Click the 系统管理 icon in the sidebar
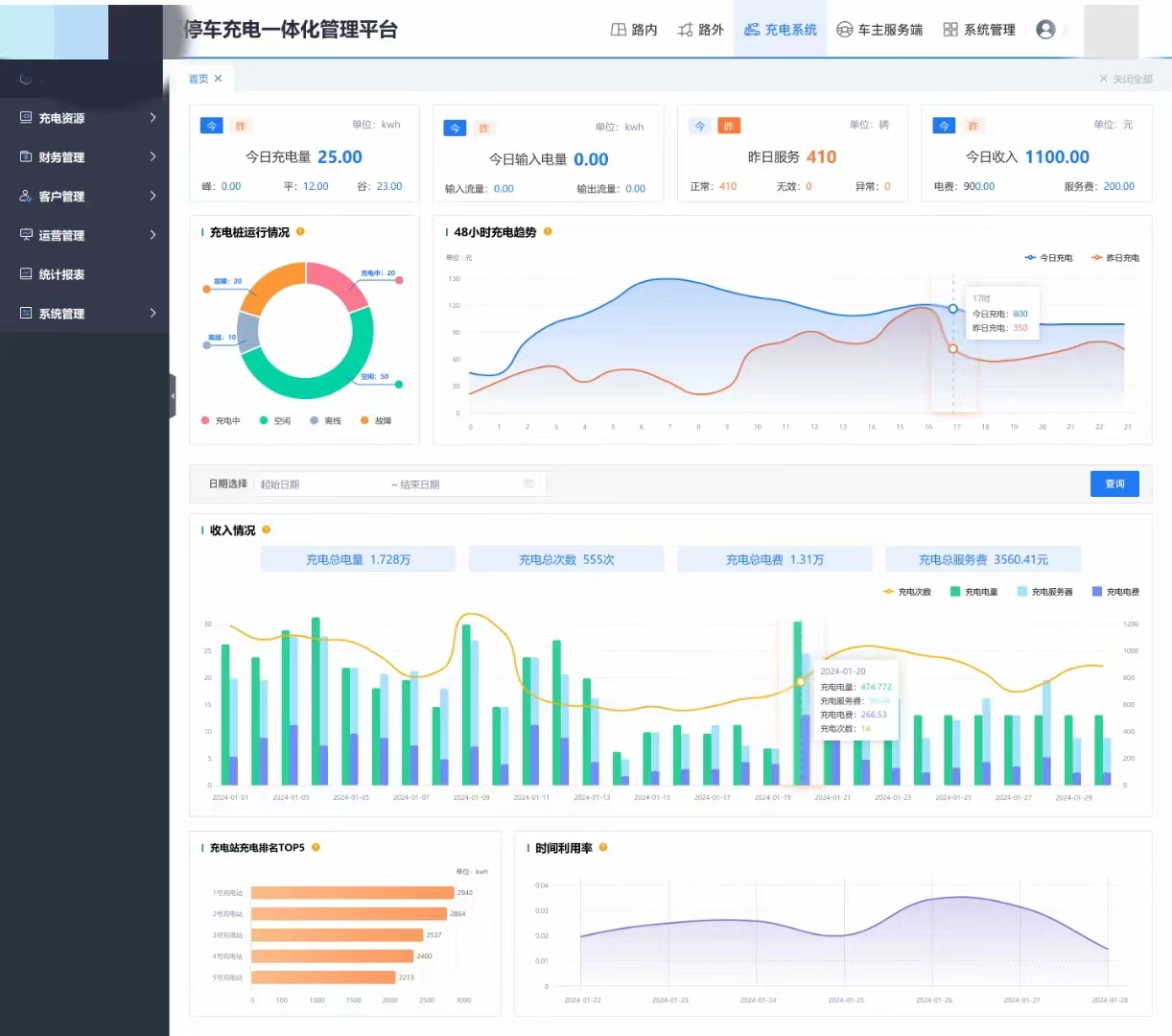Screen dimensions: 1172x1036 tap(26, 314)
